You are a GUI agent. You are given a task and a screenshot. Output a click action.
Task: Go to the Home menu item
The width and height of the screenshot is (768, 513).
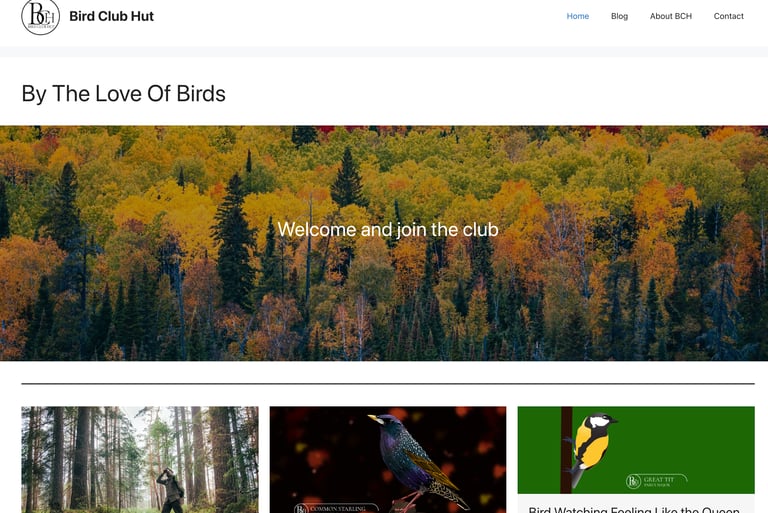pyautogui.click(x=577, y=16)
